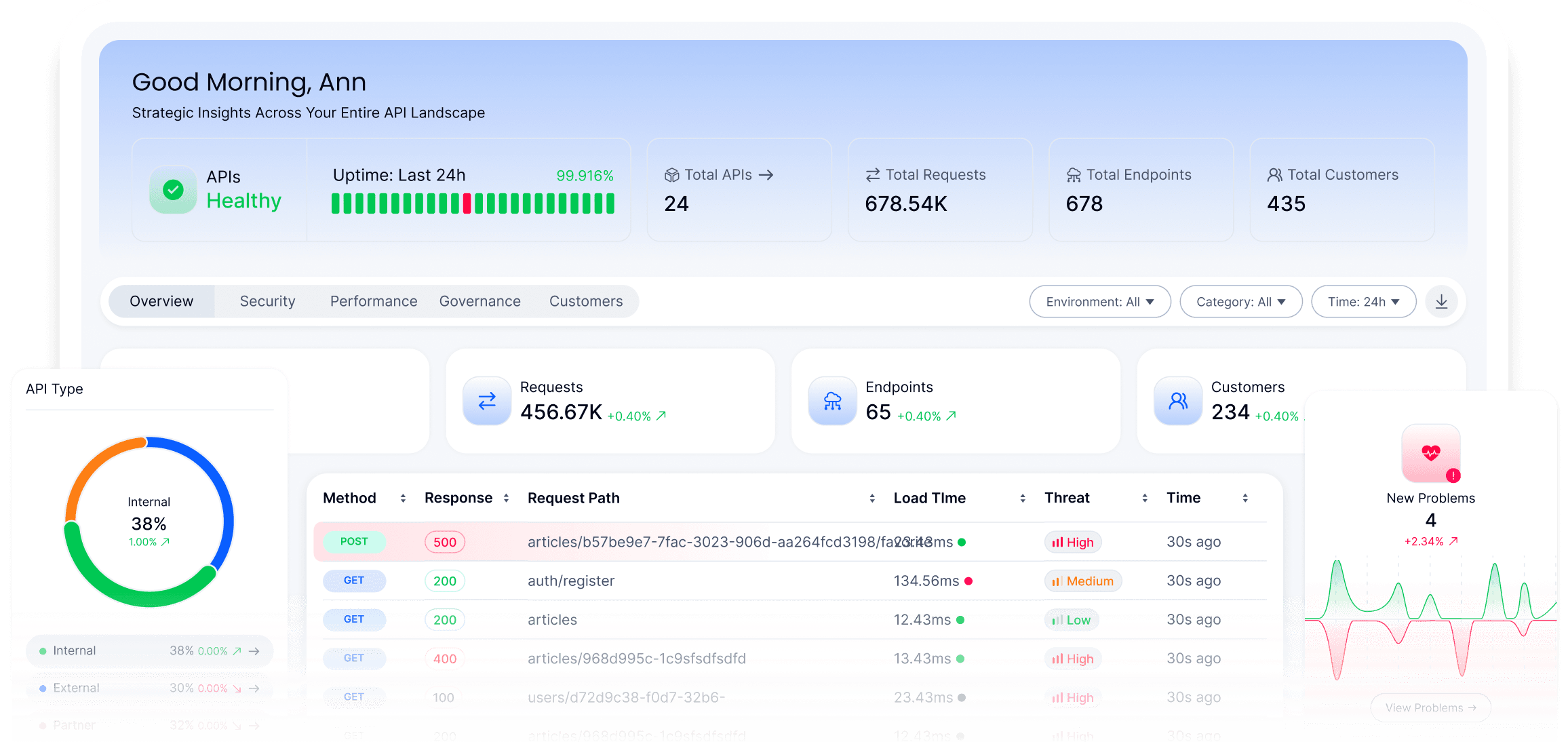Click the 12.43ms load time in the articles row

tap(922, 620)
